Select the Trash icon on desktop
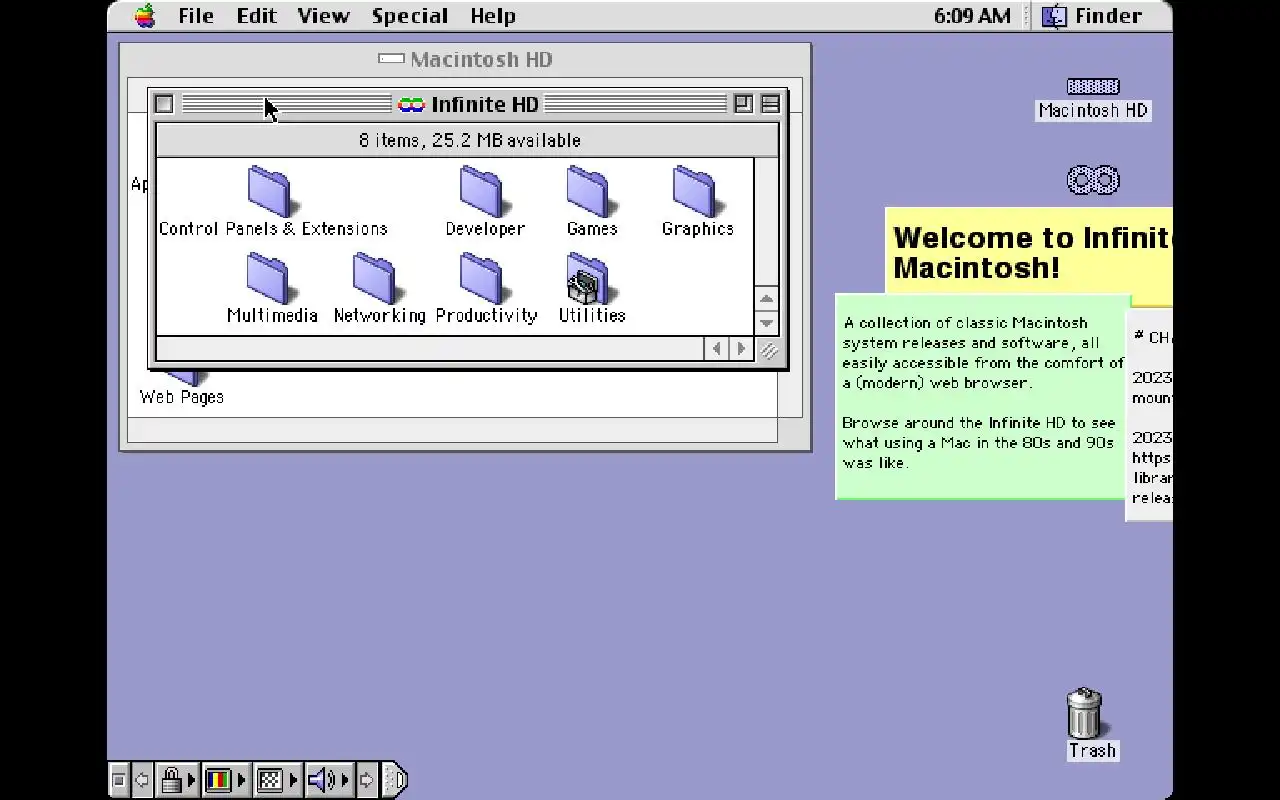 1085,712
